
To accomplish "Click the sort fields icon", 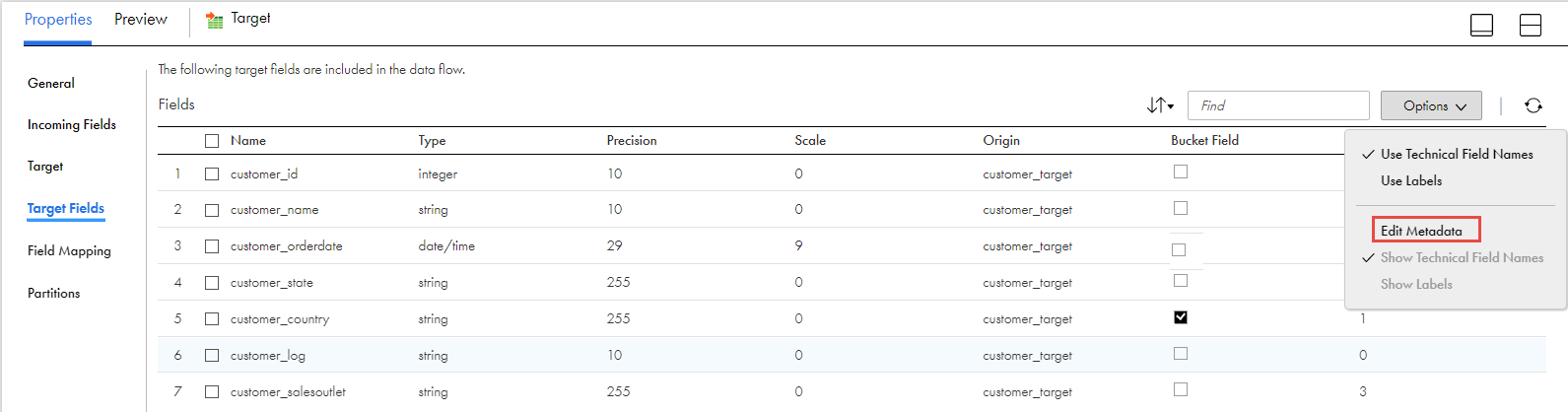I will [1160, 105].
